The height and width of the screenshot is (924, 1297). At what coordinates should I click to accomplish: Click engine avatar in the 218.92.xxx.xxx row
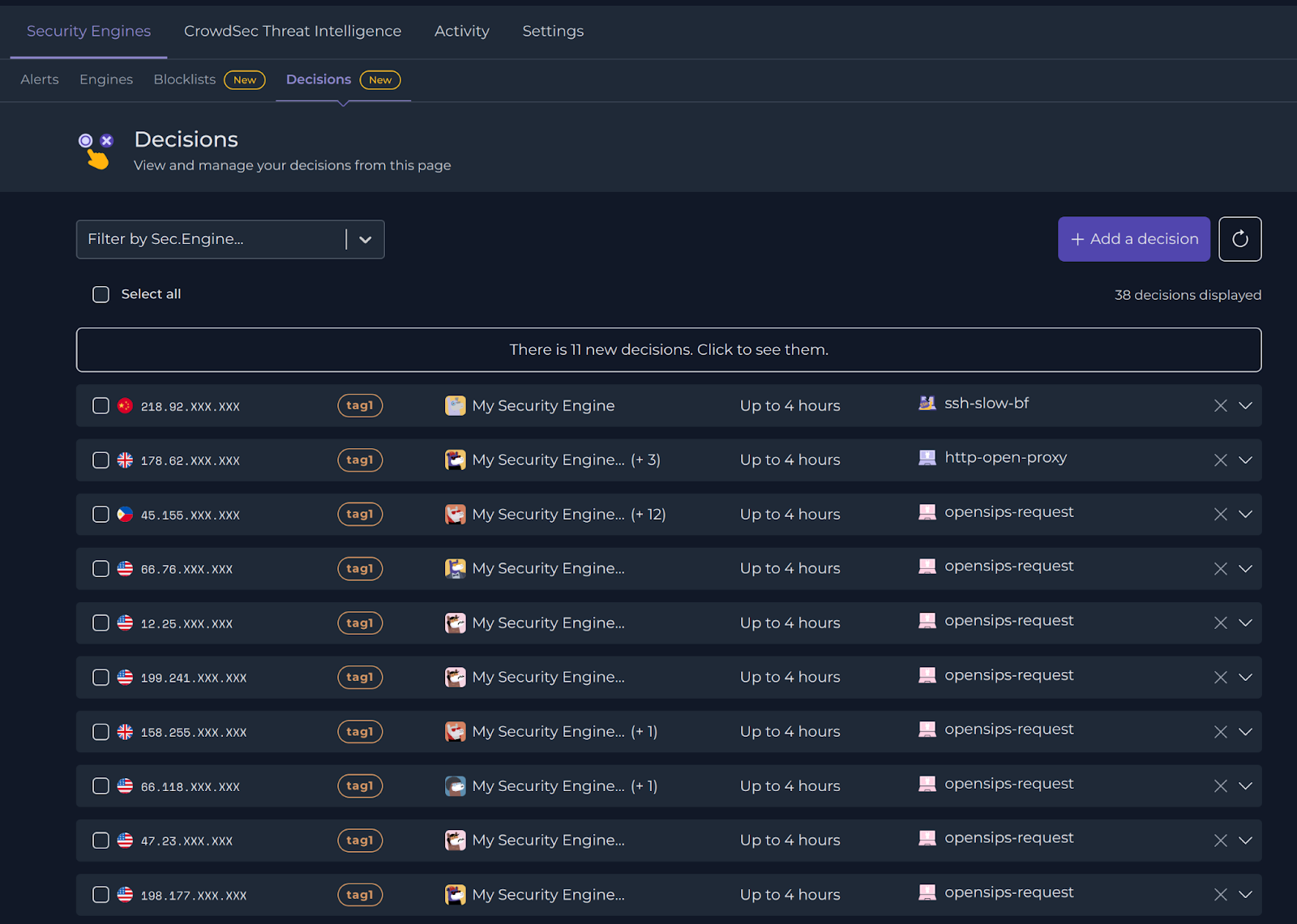pos(456,405)
